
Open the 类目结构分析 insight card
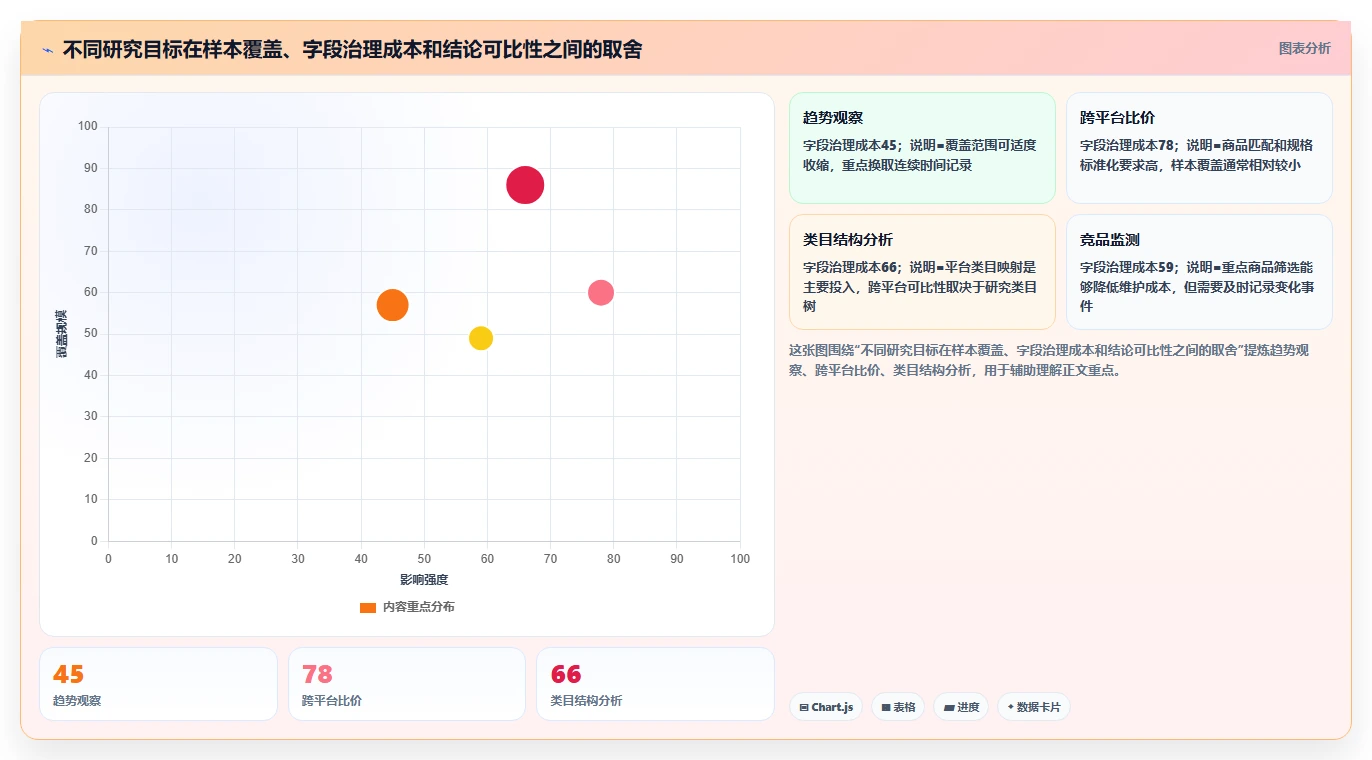922,272
